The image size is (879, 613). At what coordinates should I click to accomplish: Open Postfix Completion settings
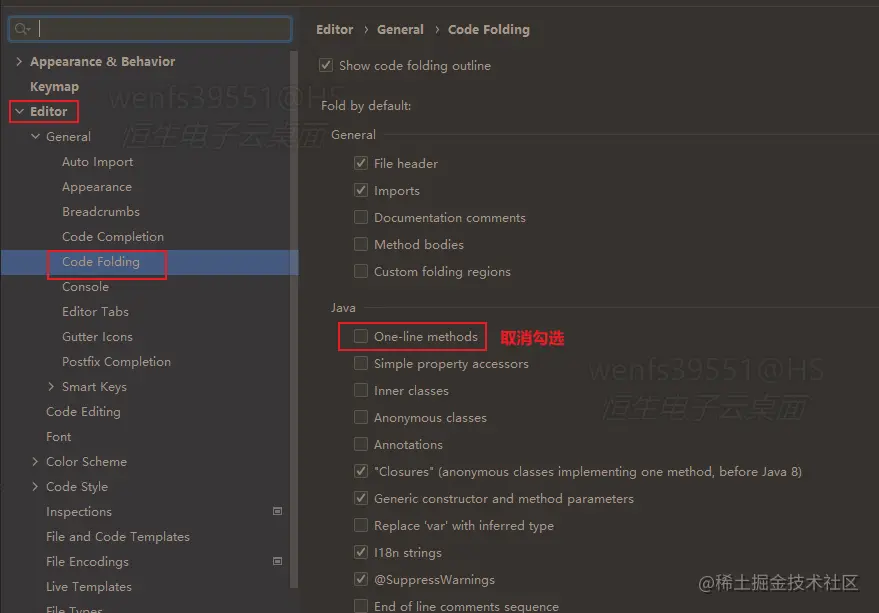[116, 362]
